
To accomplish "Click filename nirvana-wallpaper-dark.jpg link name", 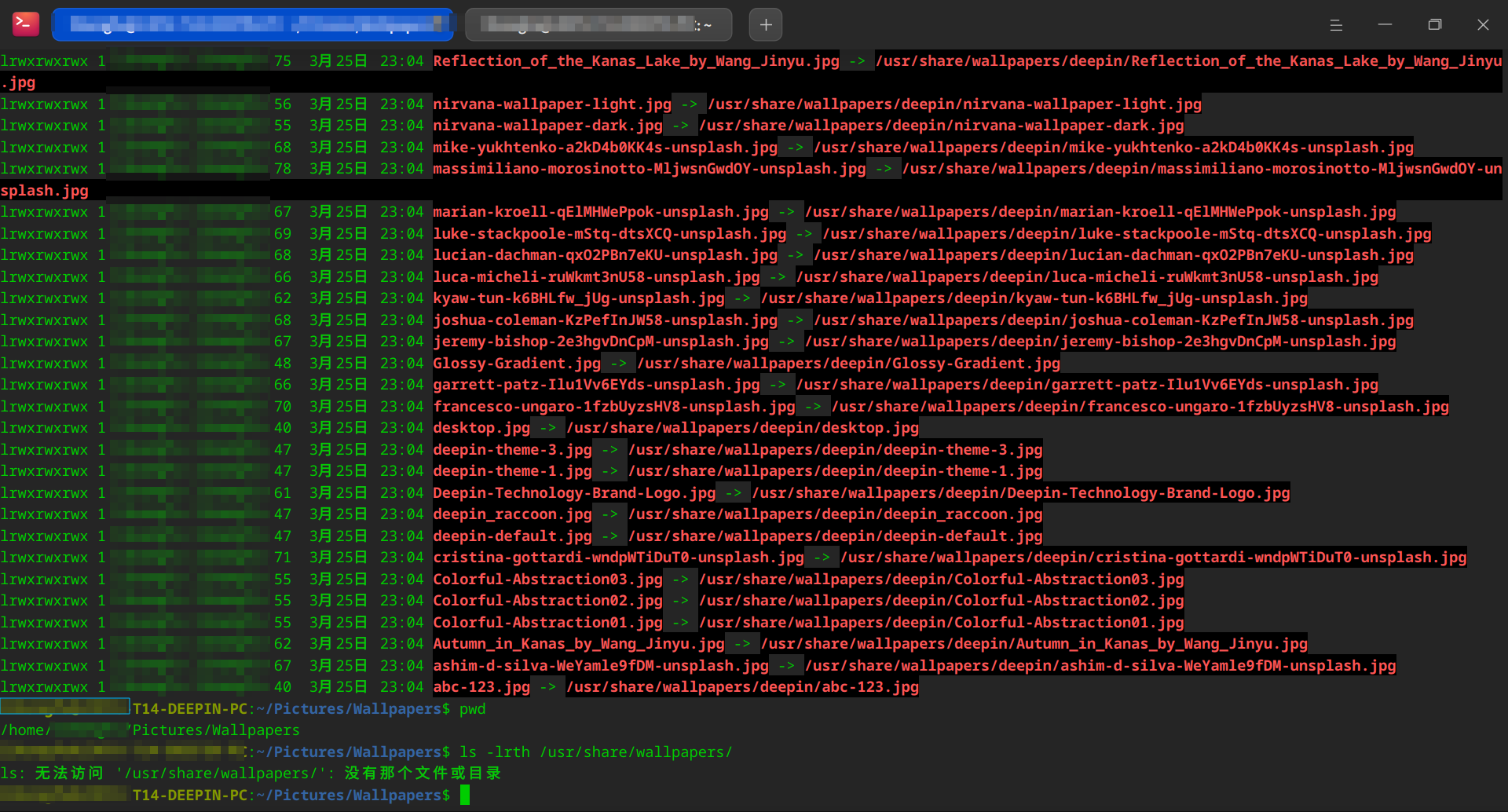I will 547,126.
